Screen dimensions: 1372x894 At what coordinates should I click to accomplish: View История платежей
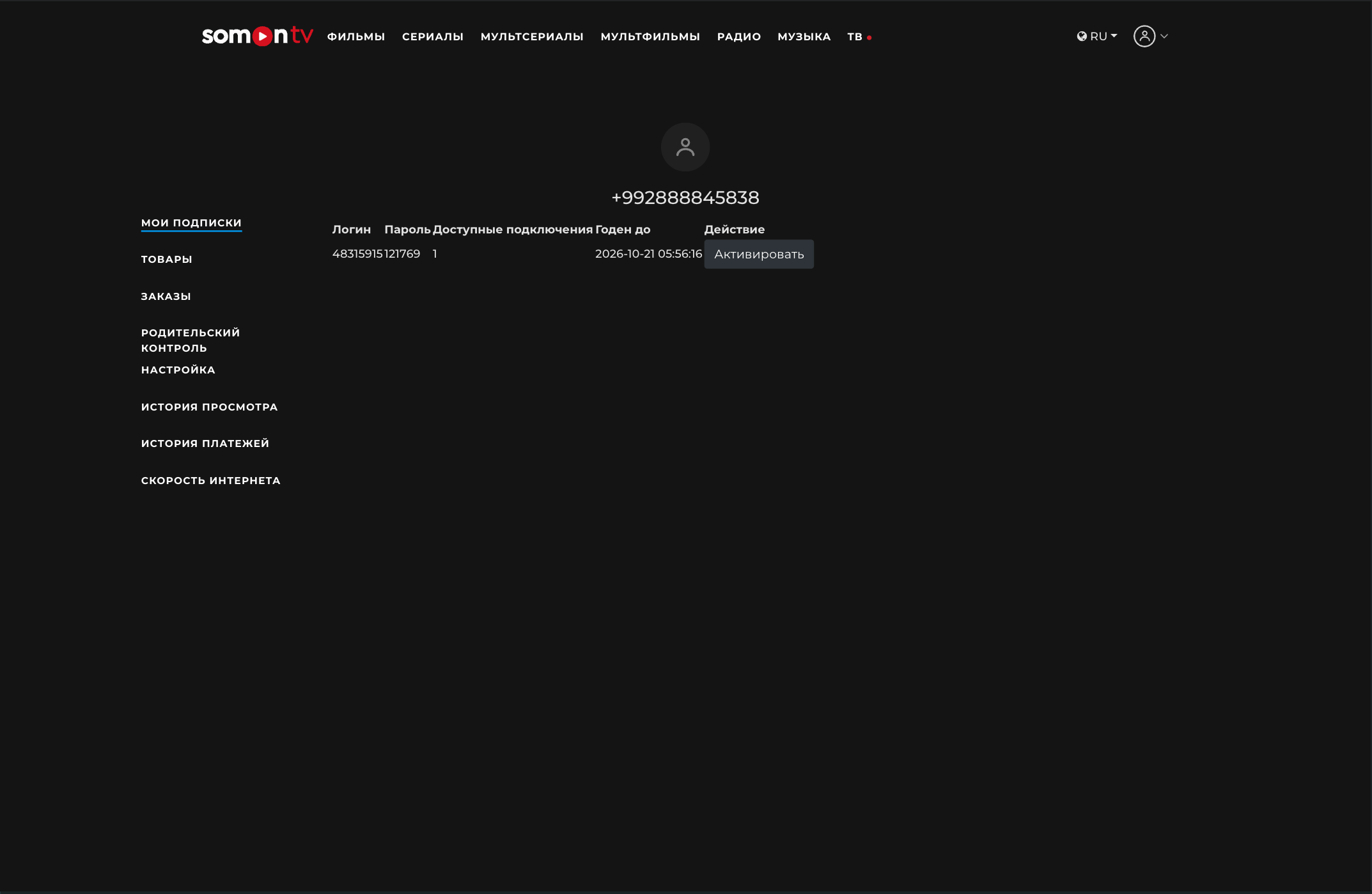tap(205, 444)
